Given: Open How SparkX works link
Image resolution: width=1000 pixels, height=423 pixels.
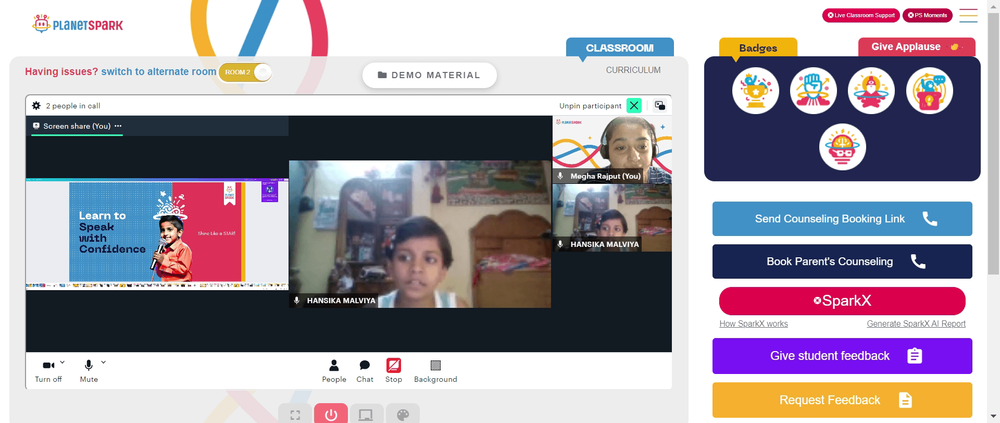Looking at the screenshot, I should pos(753,324).
